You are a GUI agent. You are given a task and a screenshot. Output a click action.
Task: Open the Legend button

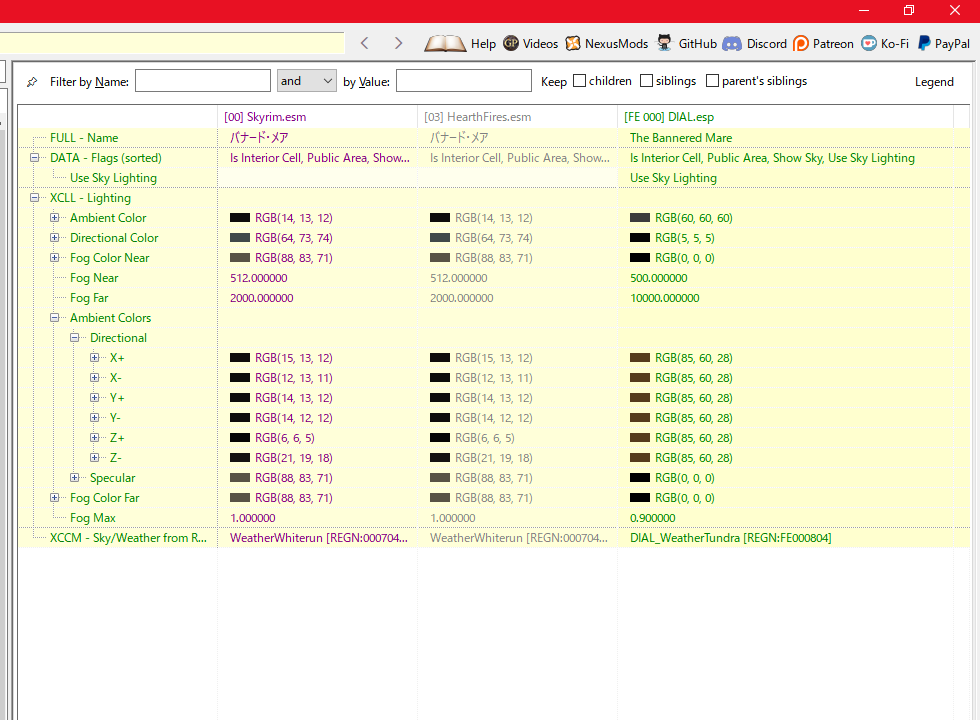[x=934, y=82]
